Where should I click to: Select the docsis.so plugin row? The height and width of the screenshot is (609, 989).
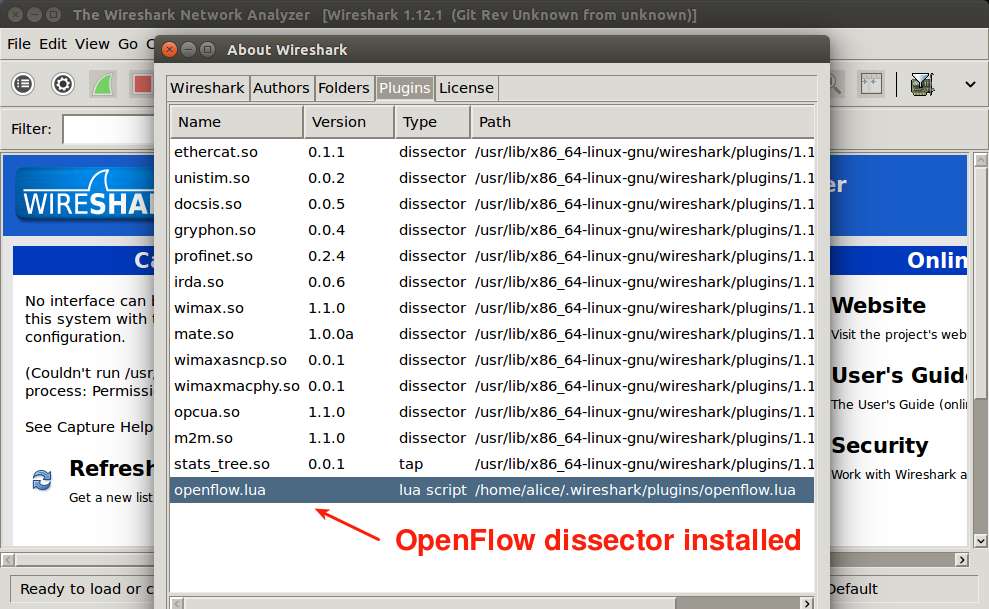[492, 204]
